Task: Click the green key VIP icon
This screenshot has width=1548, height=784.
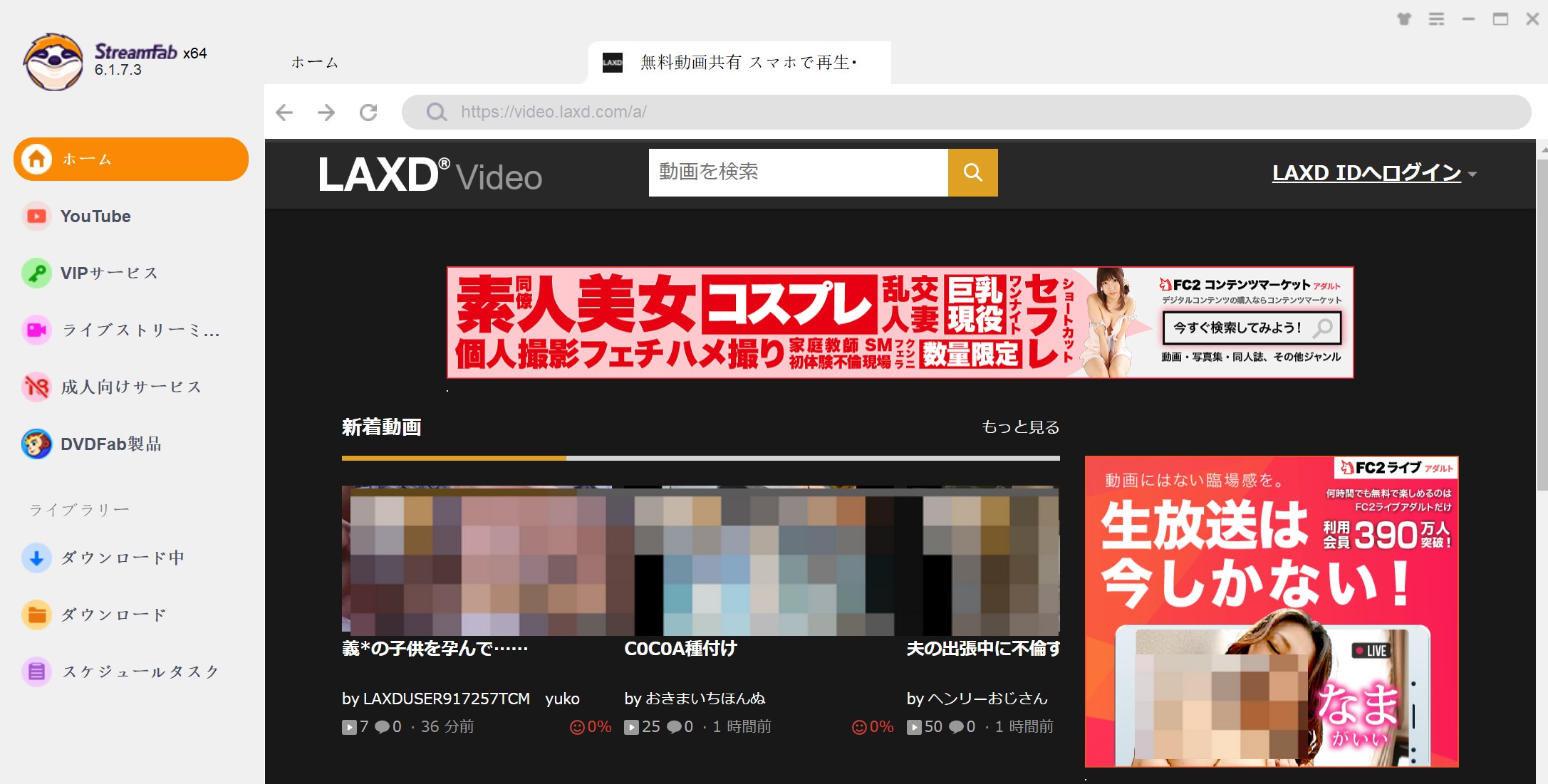Action: coord(36,273)
